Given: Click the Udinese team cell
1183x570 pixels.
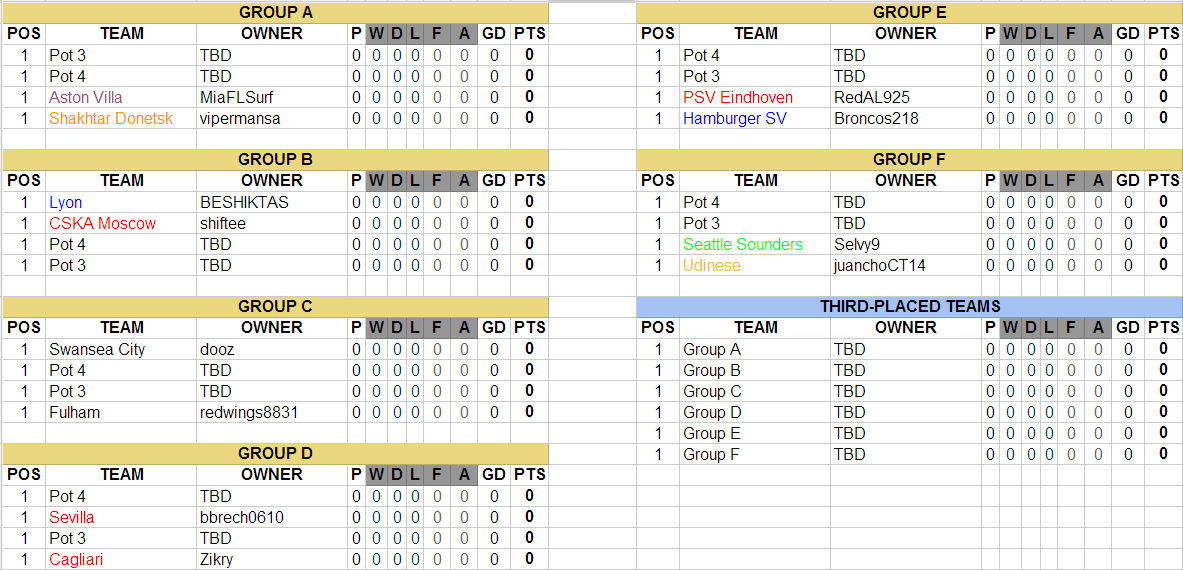Looking at the screenshot, I should [x=712, y=265].
